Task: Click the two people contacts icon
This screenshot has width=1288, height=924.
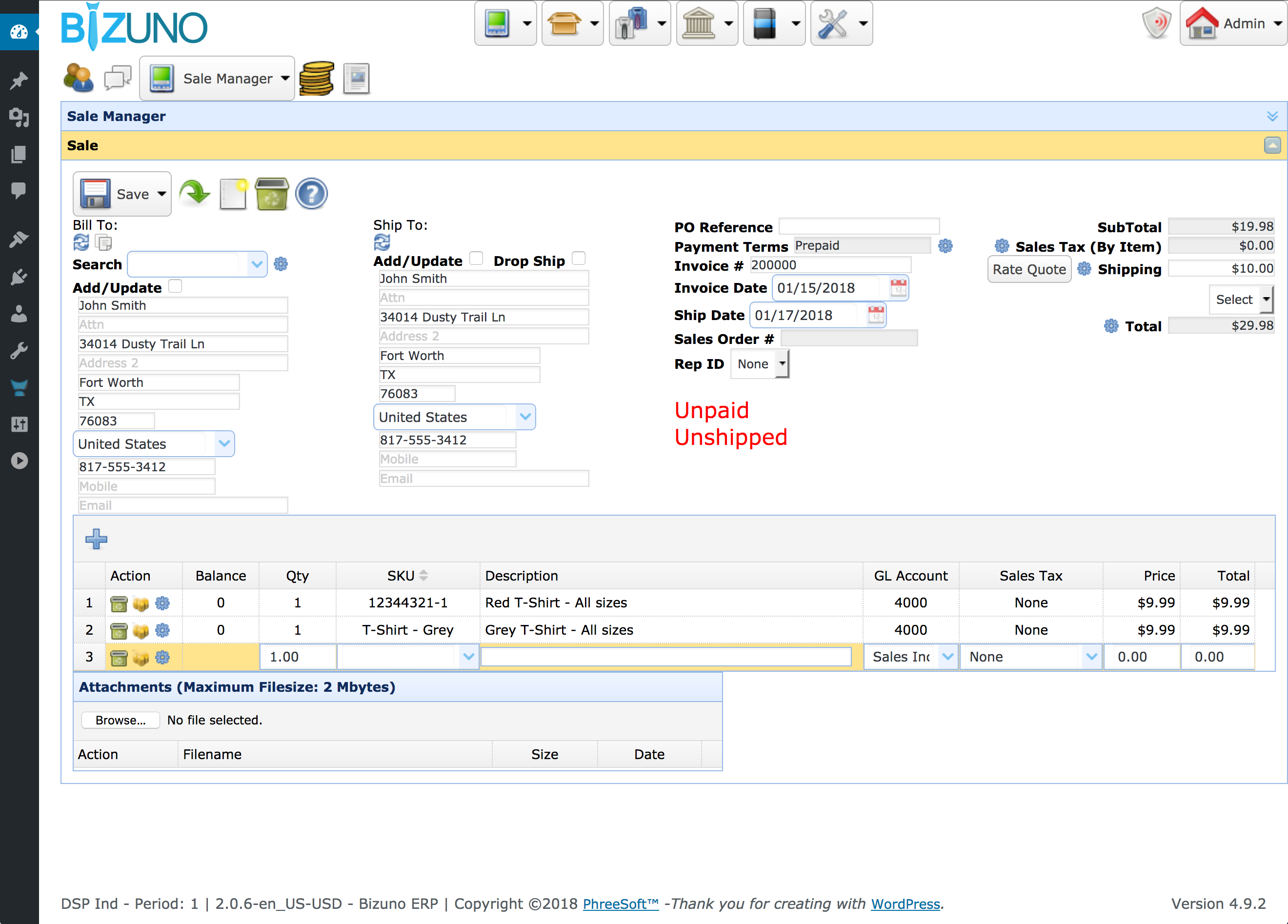Action: click(79, 78)
